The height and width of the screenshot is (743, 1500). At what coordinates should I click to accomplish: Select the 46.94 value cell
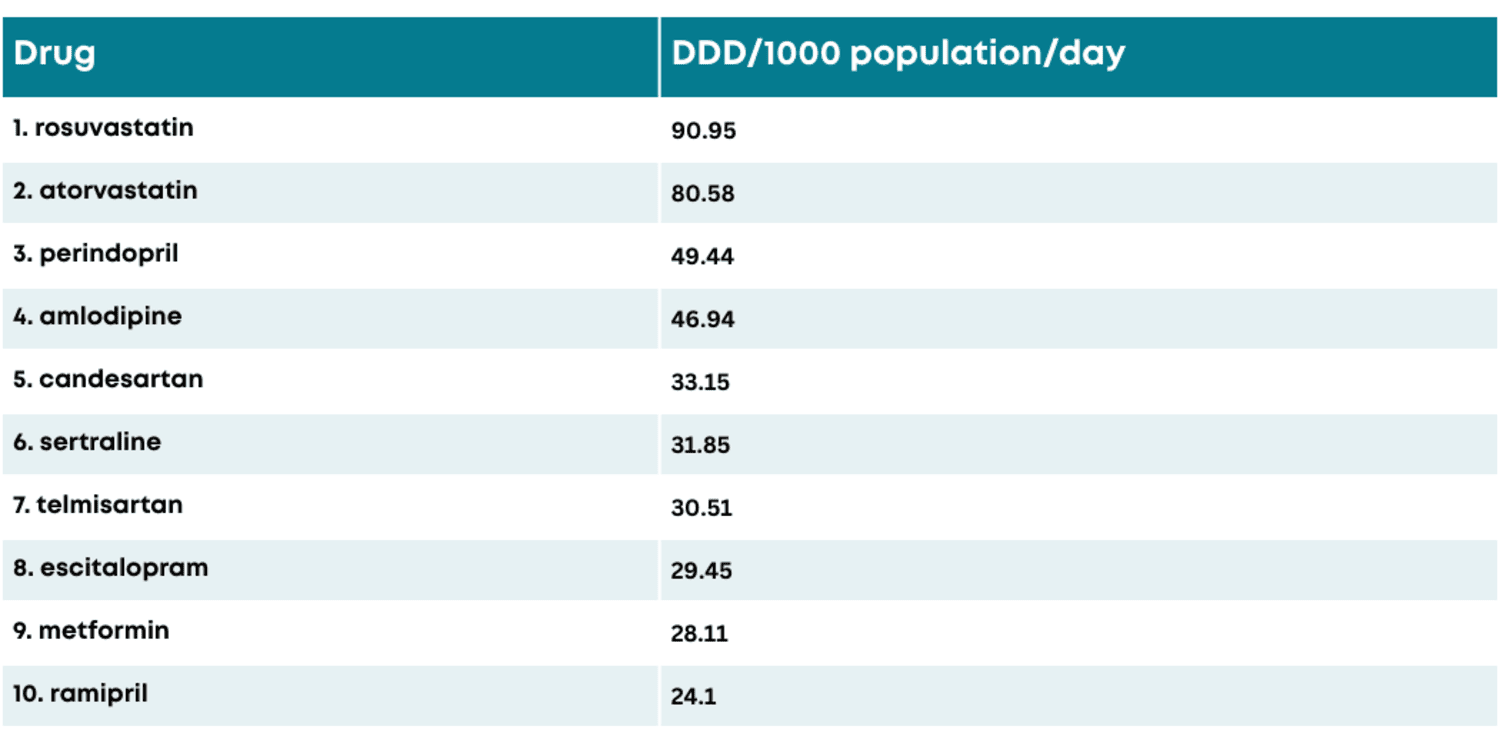coord(702,320)
